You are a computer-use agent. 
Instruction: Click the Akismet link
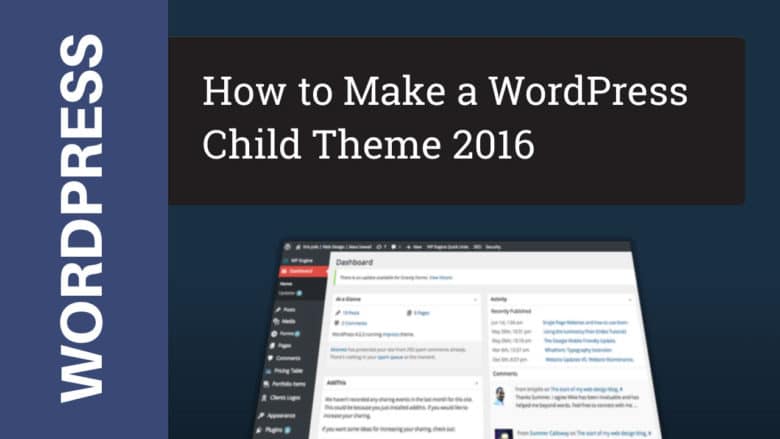click(x=338, y=350)
